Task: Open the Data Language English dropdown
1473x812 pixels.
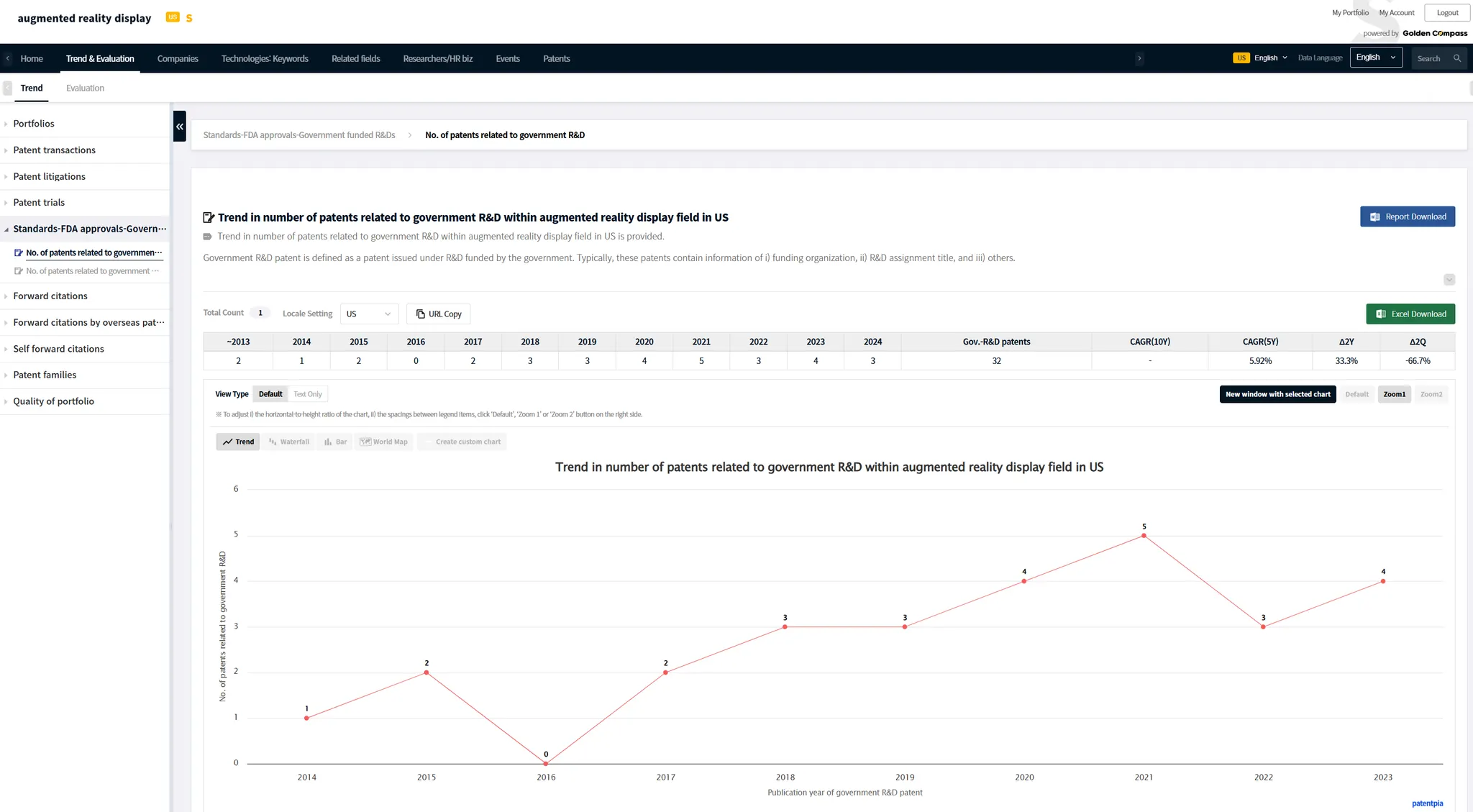Action: coord(1375,58)
